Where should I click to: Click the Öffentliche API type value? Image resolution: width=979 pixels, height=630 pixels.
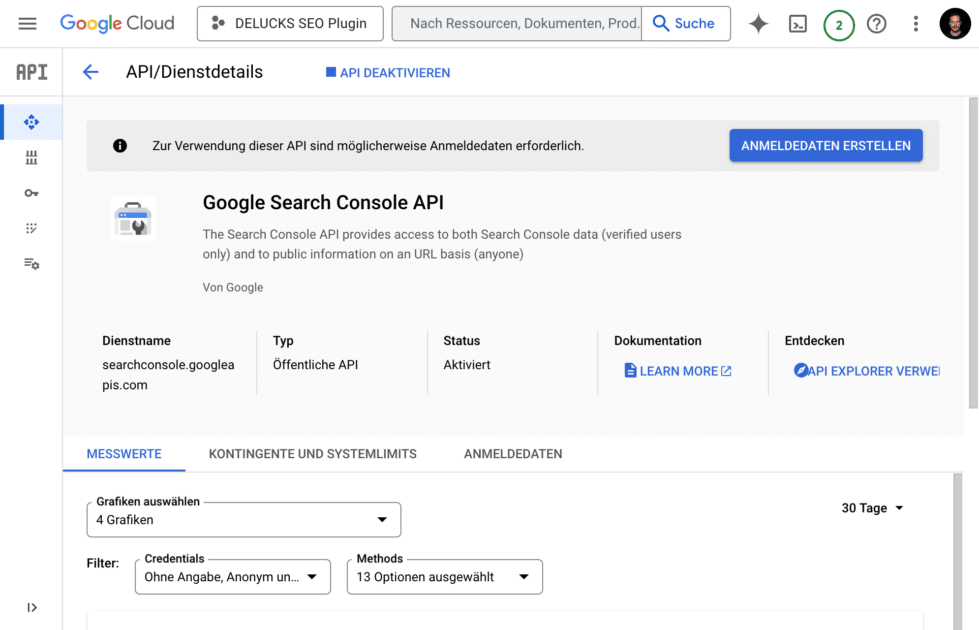315,365
